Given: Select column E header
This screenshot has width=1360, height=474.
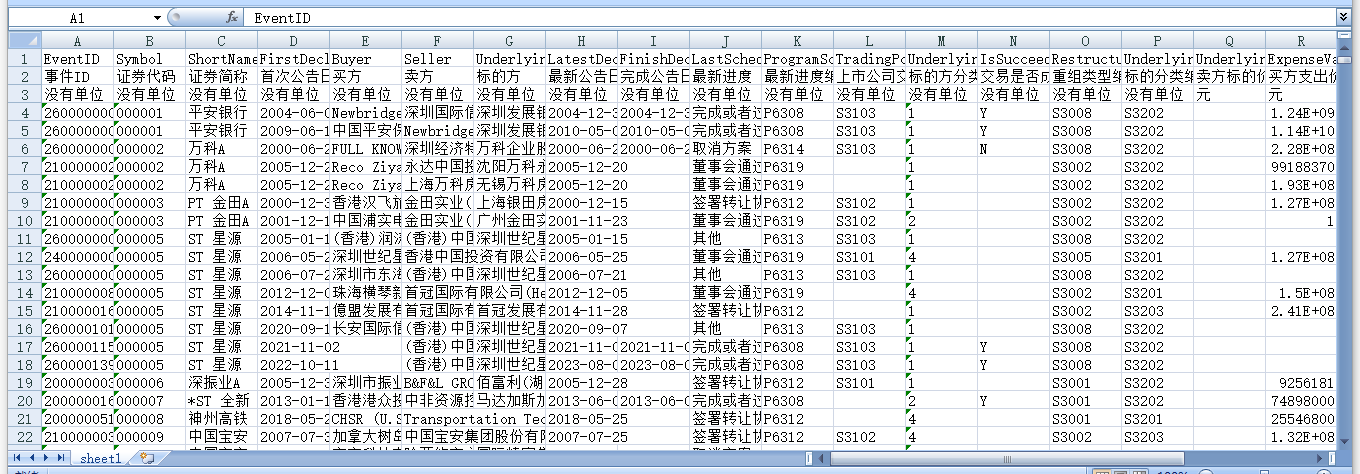Looking at the screenshot, I should pos(365,41).
